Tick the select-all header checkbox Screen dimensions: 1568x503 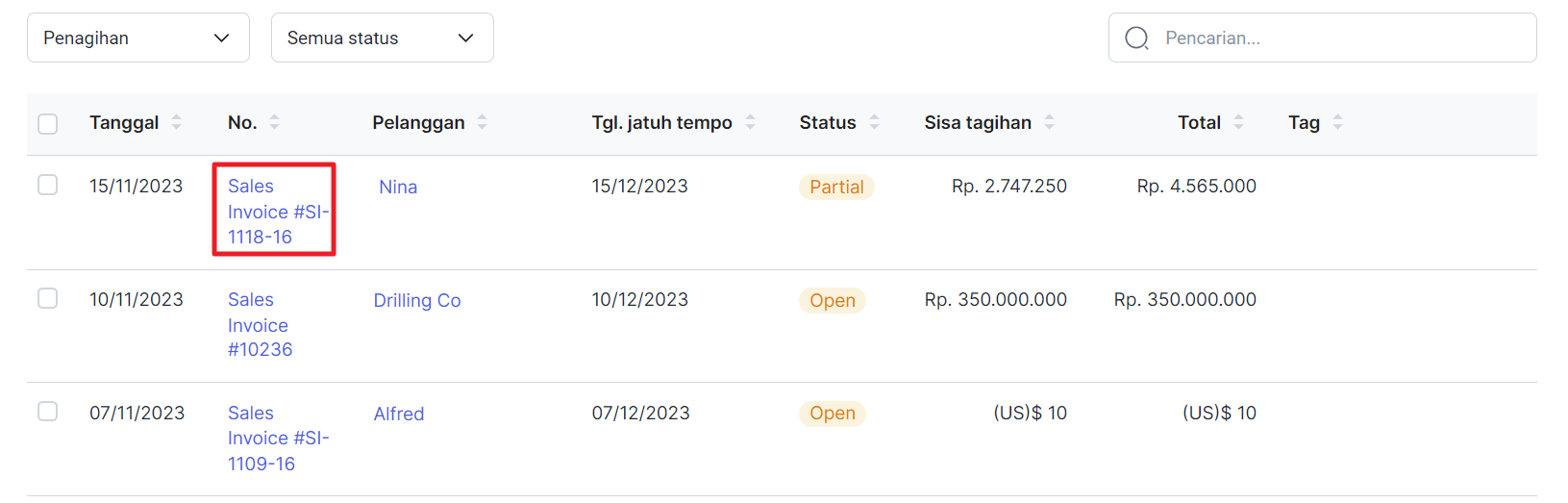click(x=47, y=124)
